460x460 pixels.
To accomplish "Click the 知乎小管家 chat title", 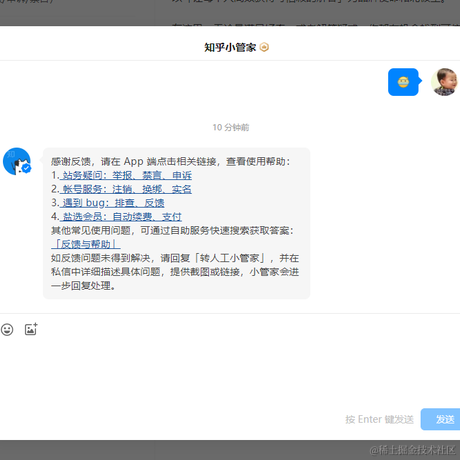I will 230,47.
